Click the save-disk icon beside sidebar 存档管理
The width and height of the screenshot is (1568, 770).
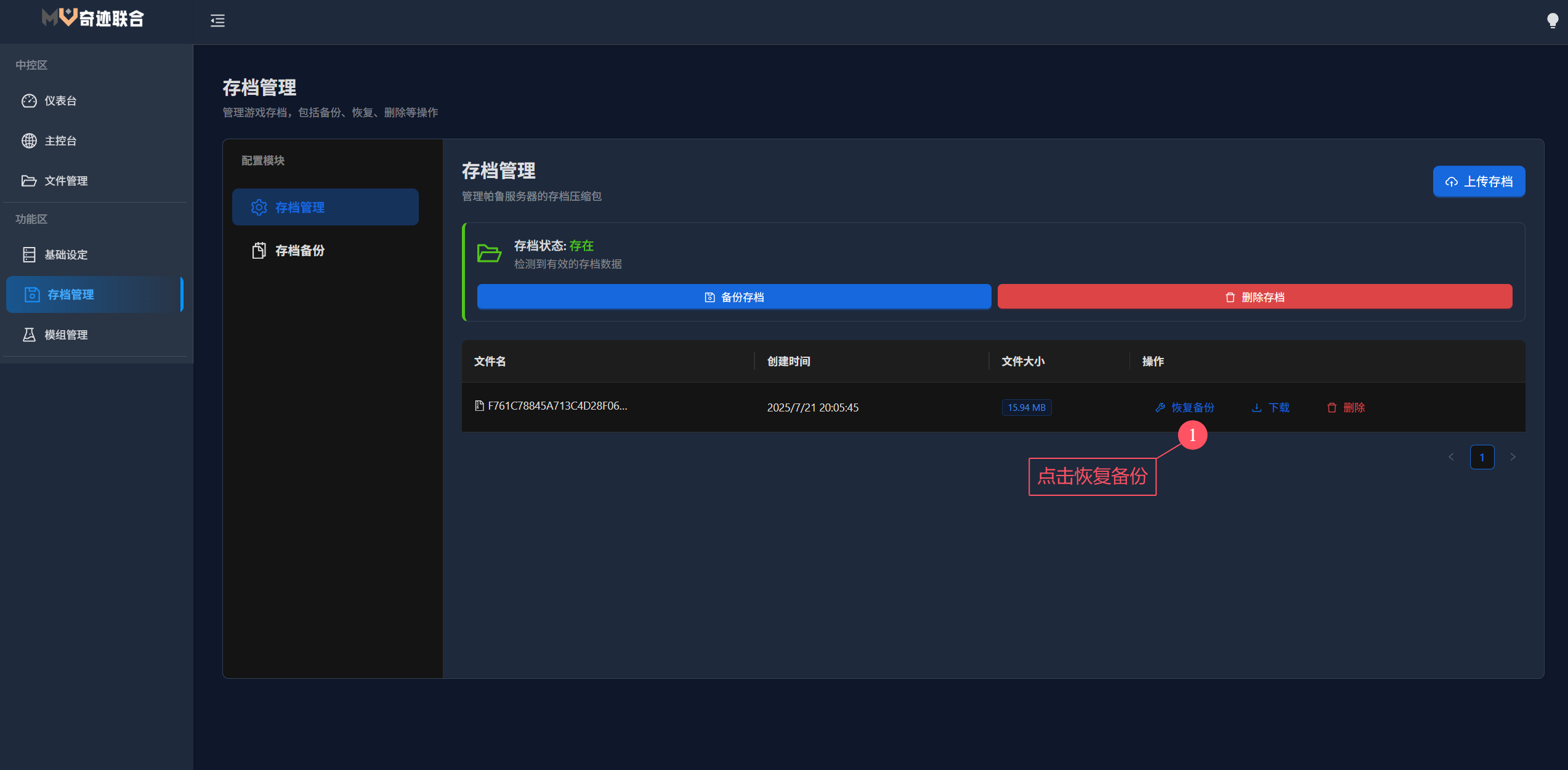click(x=32, y=295)
